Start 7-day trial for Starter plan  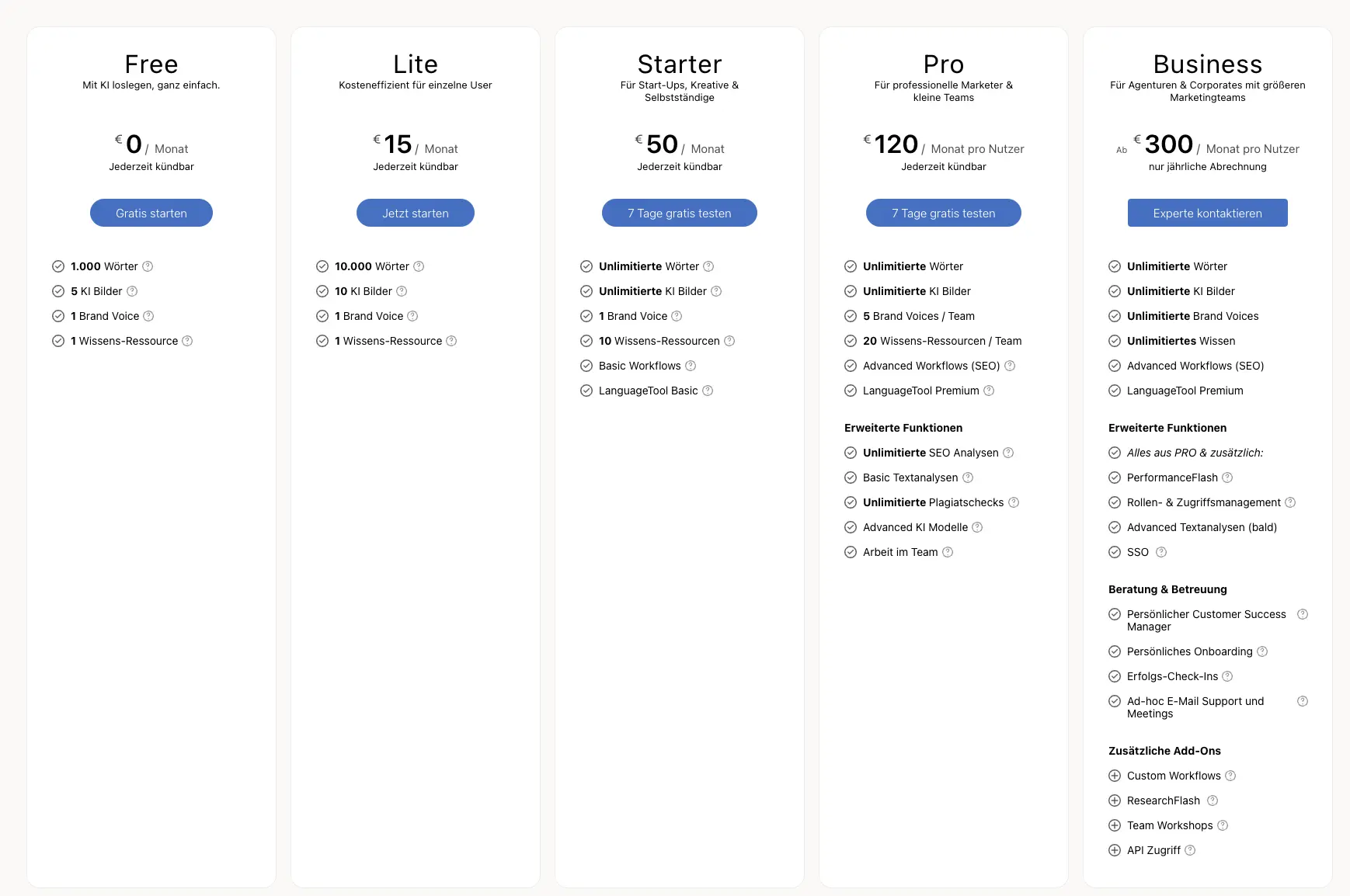point(680,213)
